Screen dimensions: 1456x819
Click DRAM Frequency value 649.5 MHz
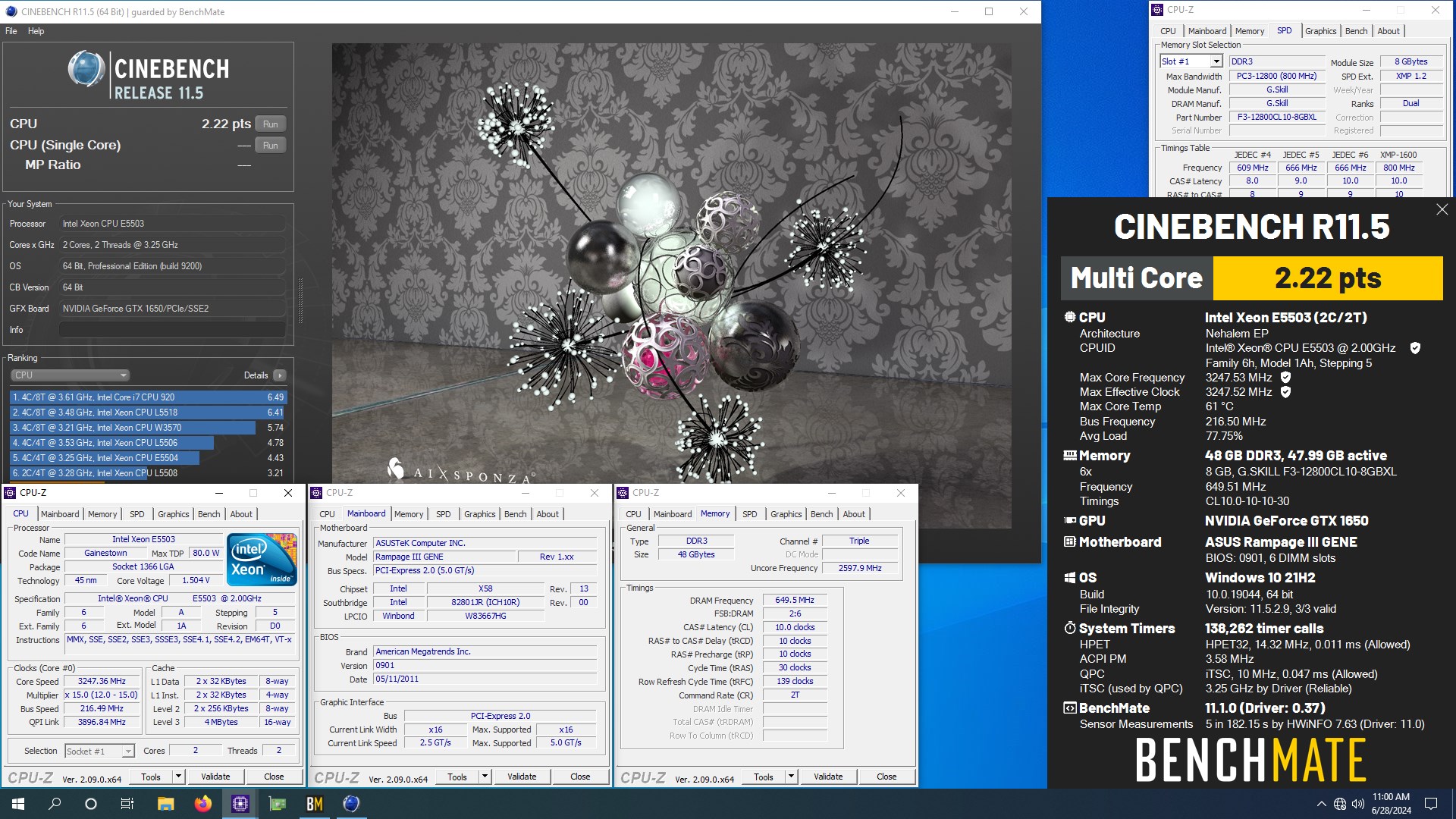tap(794, 600)
